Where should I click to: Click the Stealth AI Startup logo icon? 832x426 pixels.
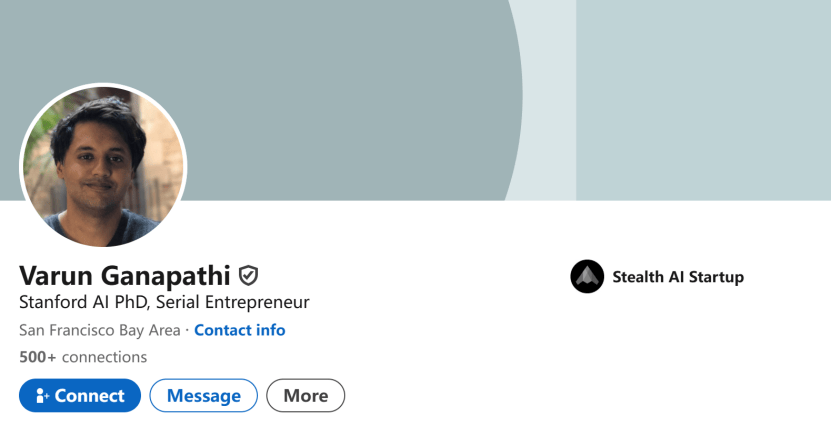tap(587, 277)
